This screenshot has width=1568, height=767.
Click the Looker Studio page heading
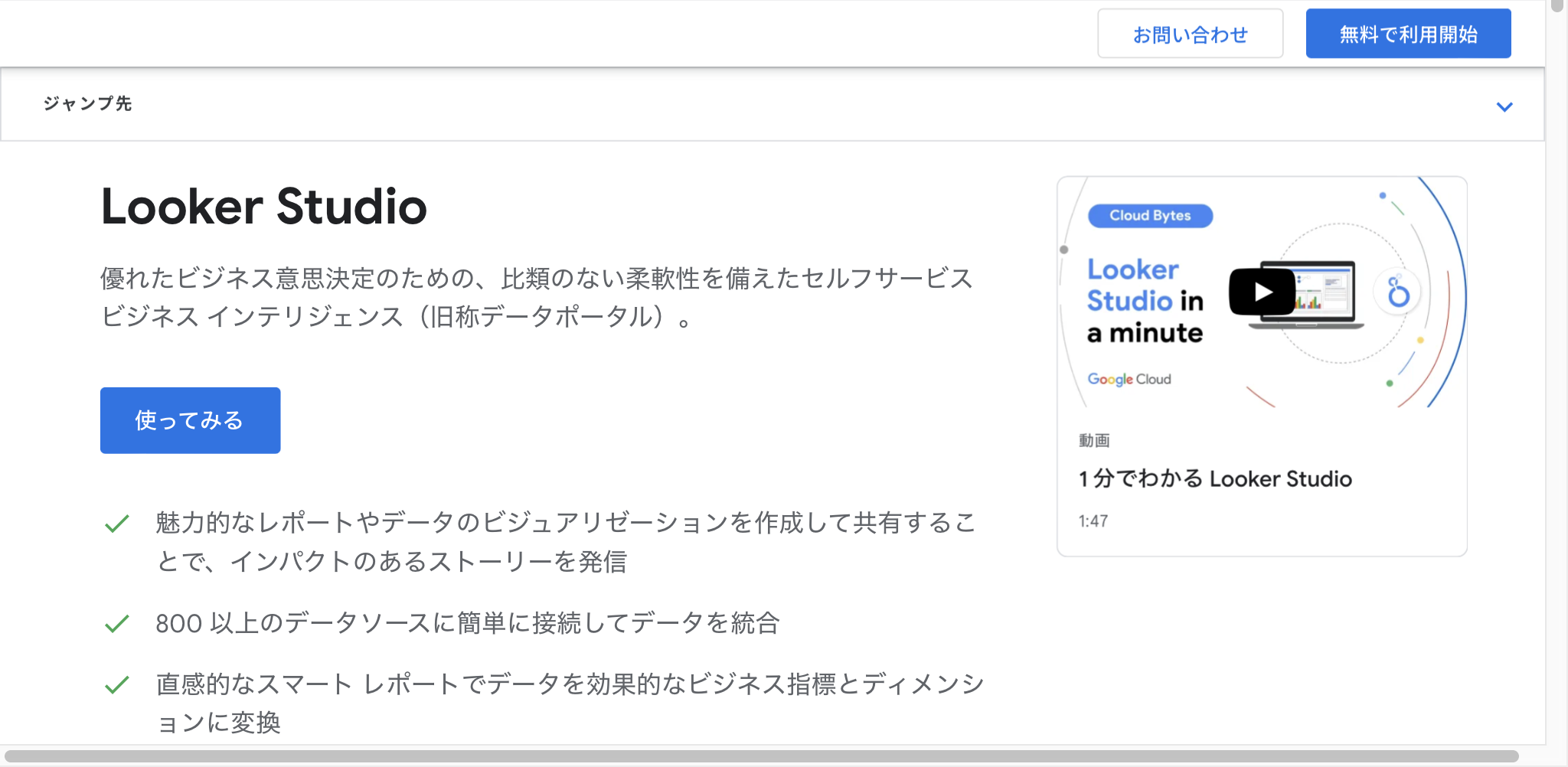click(264, 207)
